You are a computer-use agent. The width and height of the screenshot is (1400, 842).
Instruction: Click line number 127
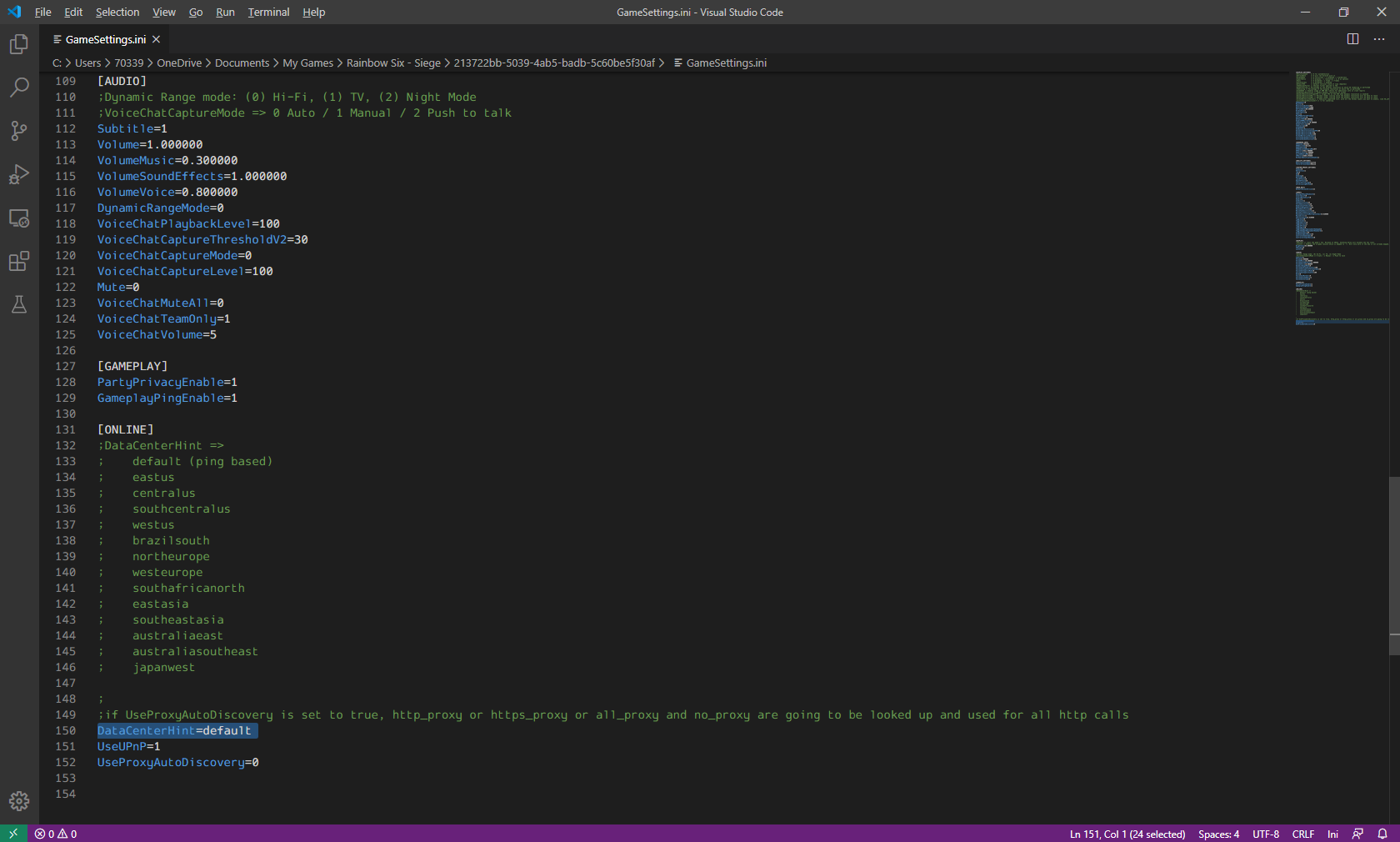click(65, 366)
